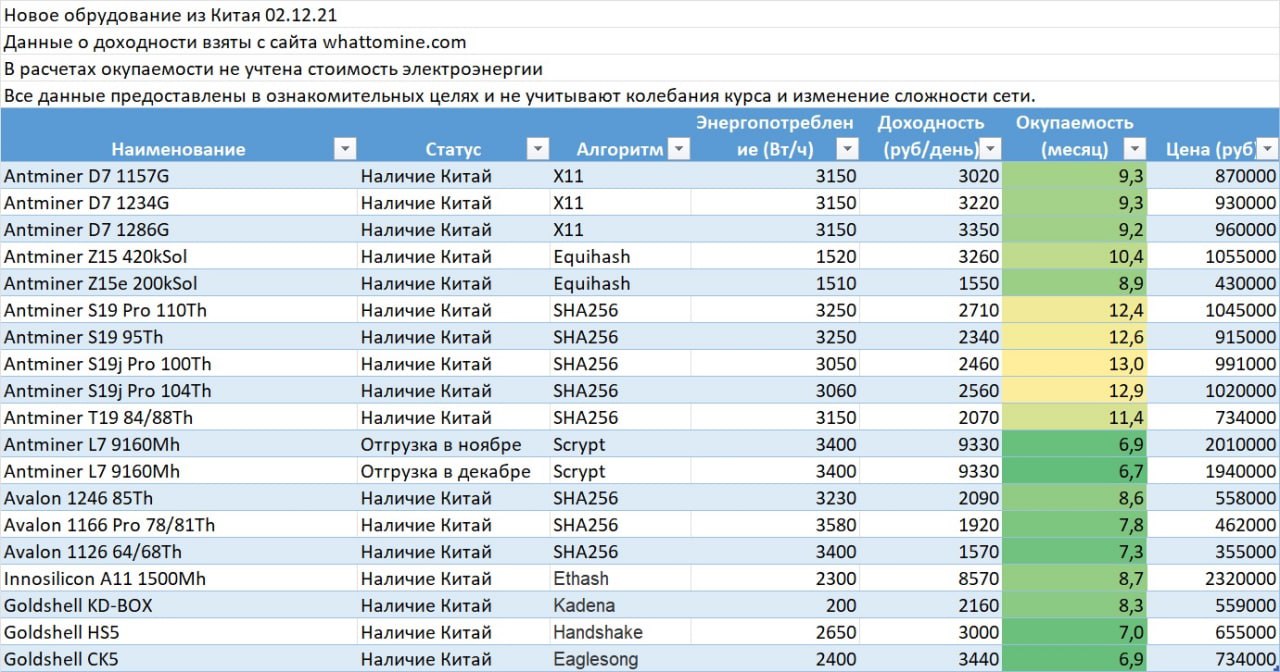Select algorithm cell 'Kadena'
This screenshot has height=672, width=1280.
click(x=621, y=605)
